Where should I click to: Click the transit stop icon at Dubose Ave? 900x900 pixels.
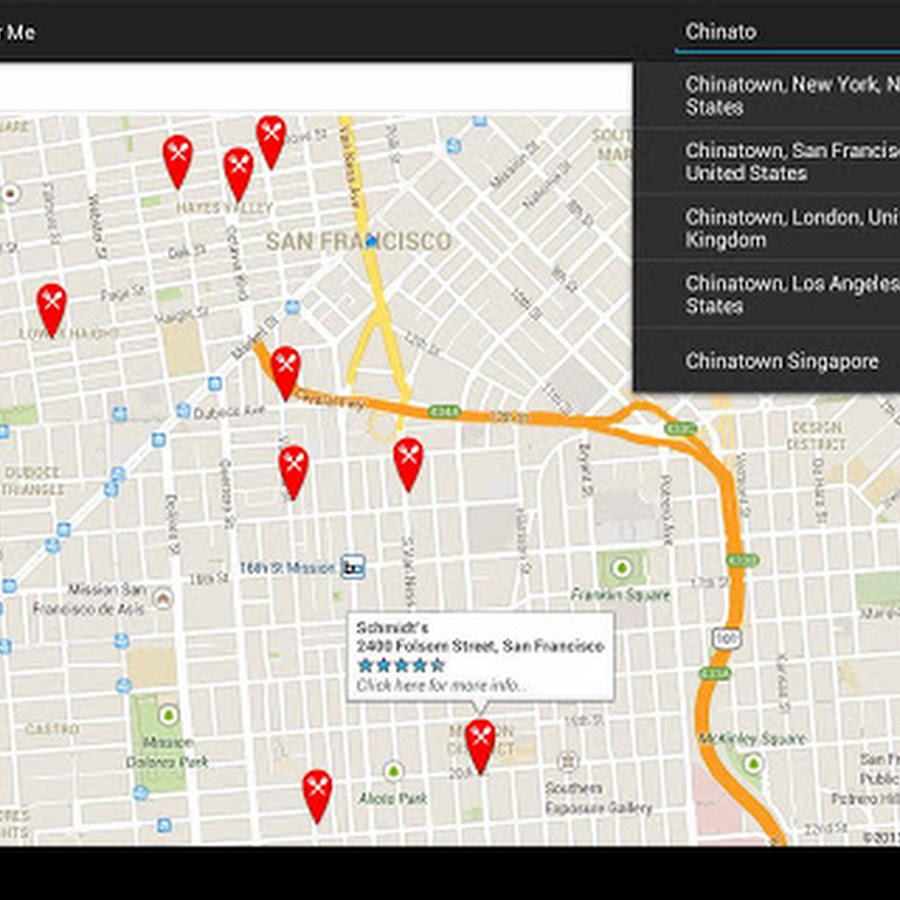[183, 410]
